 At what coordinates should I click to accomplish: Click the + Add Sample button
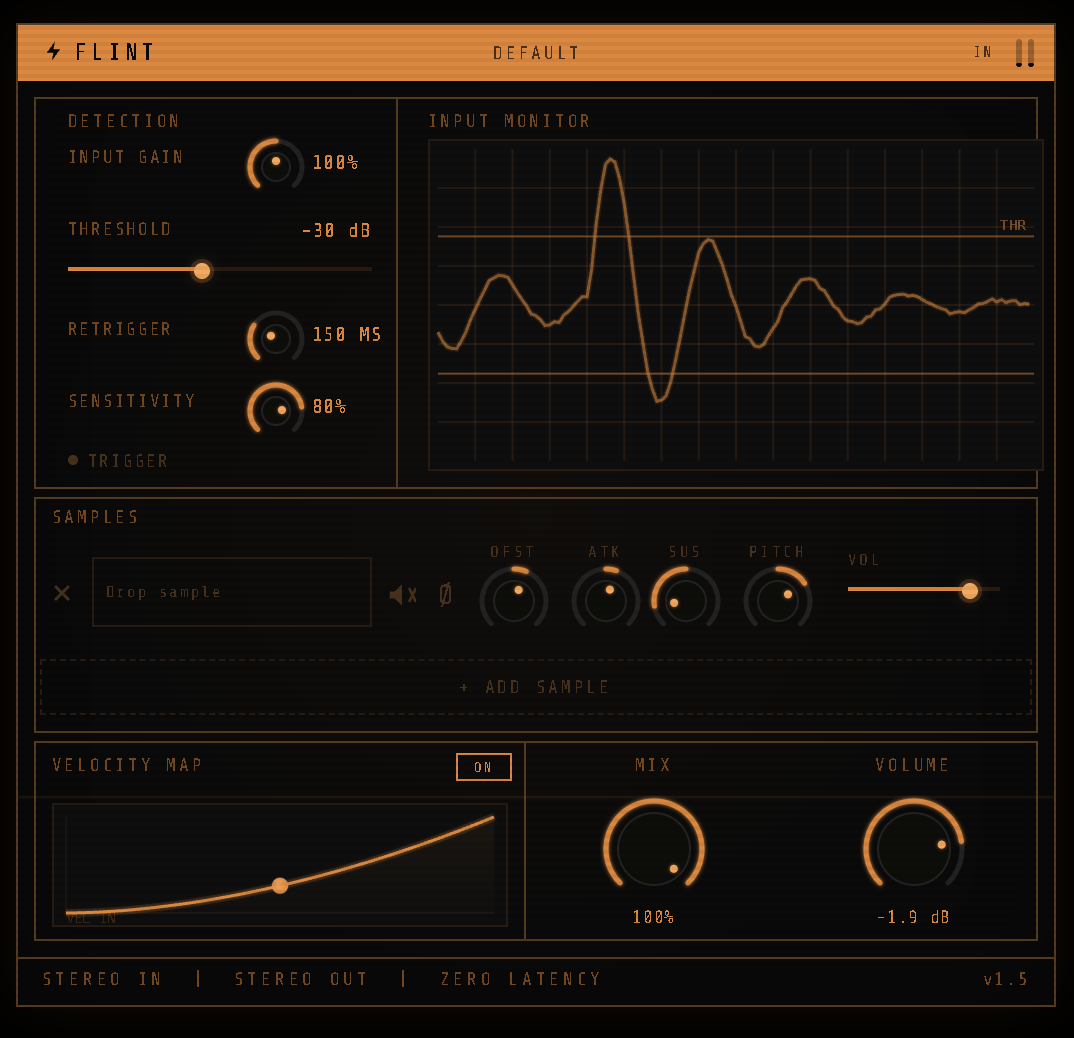tap(536, 687)
